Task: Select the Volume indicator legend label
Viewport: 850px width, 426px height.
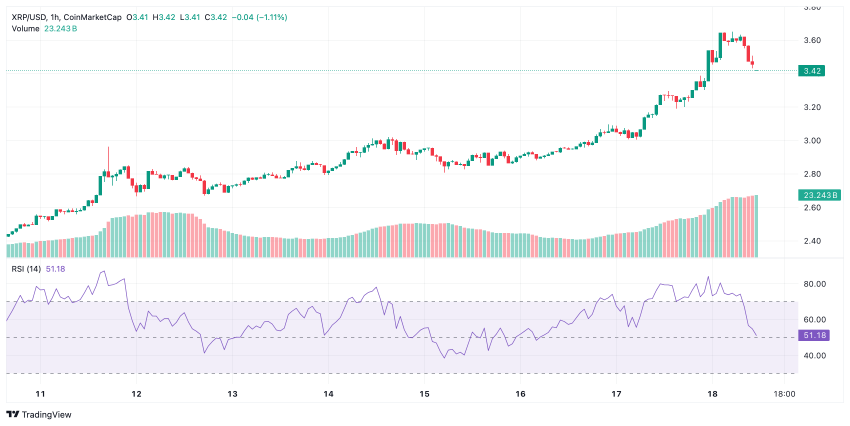Action: tap(26, 28)
